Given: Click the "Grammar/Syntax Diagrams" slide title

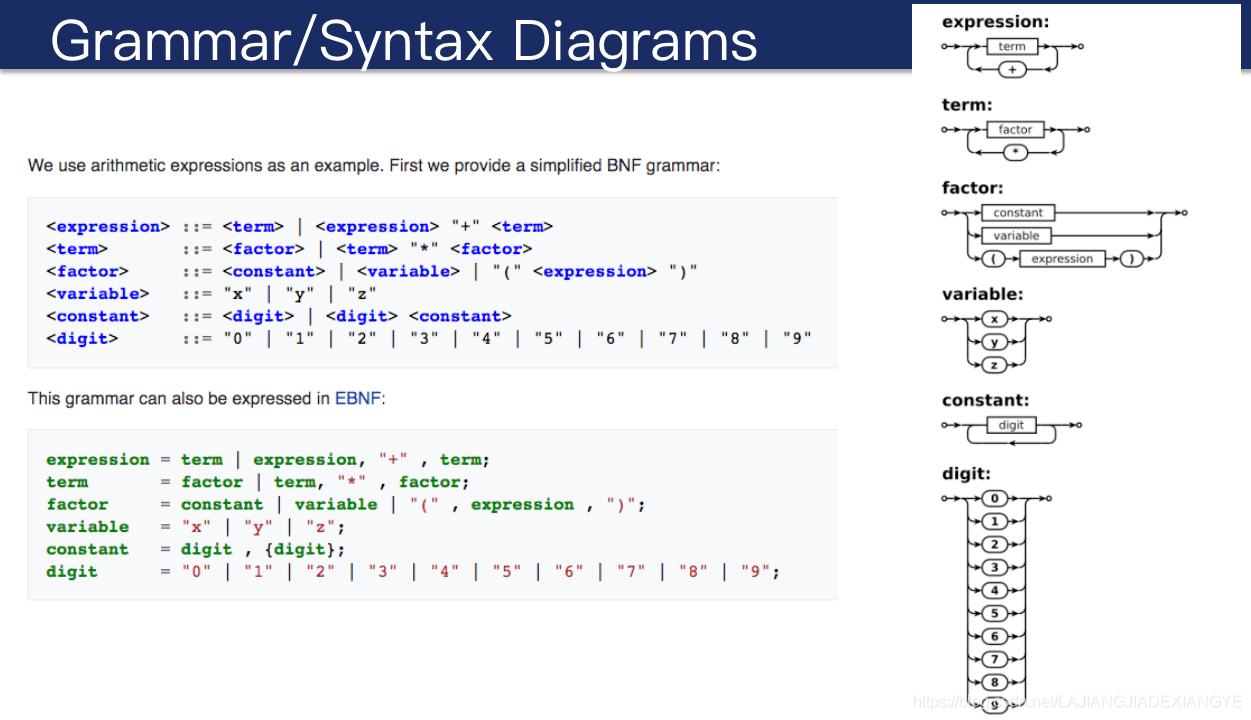Looking at the screenshot, I should (403, 41).
